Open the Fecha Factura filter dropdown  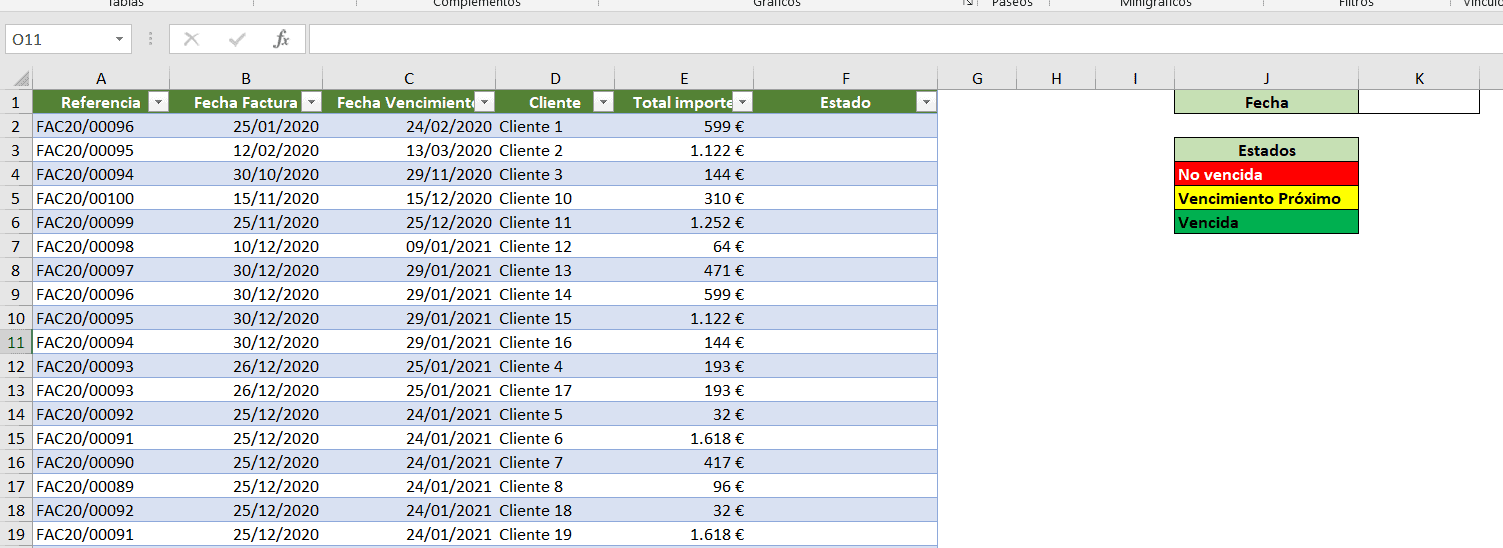pos(311,102)
